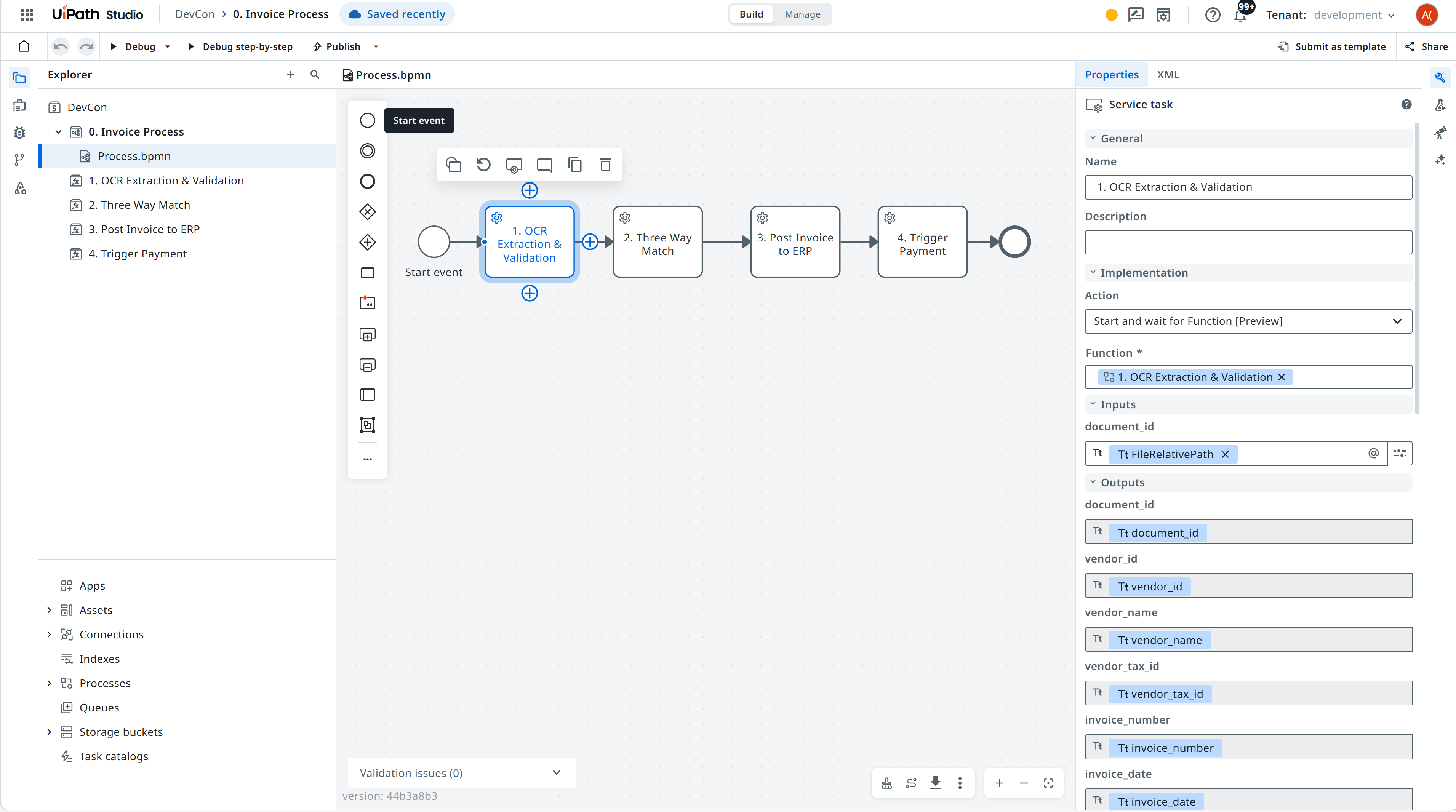Open Autopilot sparkle icon on right rail

pyautogui.click(x=1440, y=160)
